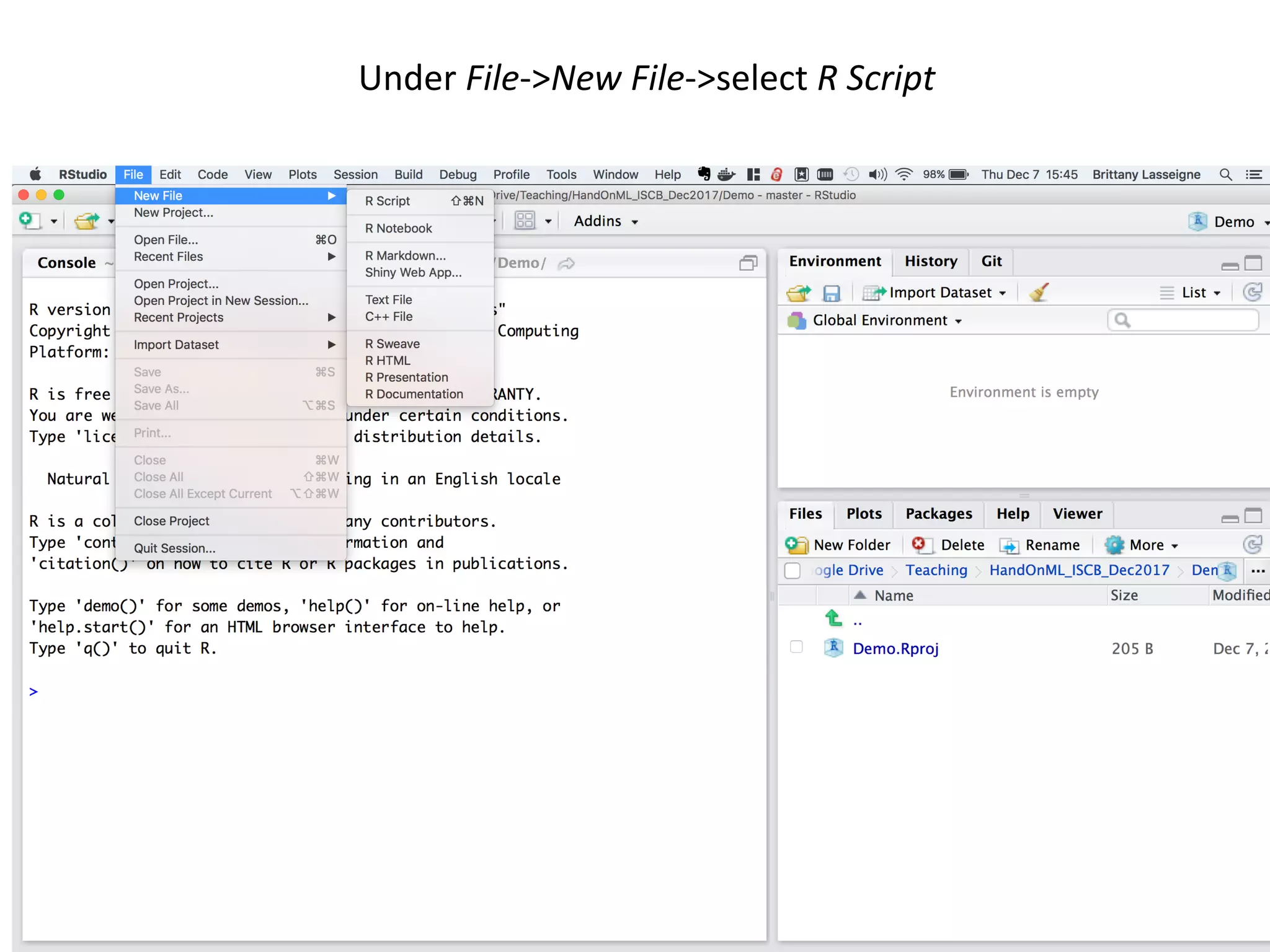This screenshot has height=952, width=1270.
Task: Choose Text File from submenu
Action: [420, 299]
